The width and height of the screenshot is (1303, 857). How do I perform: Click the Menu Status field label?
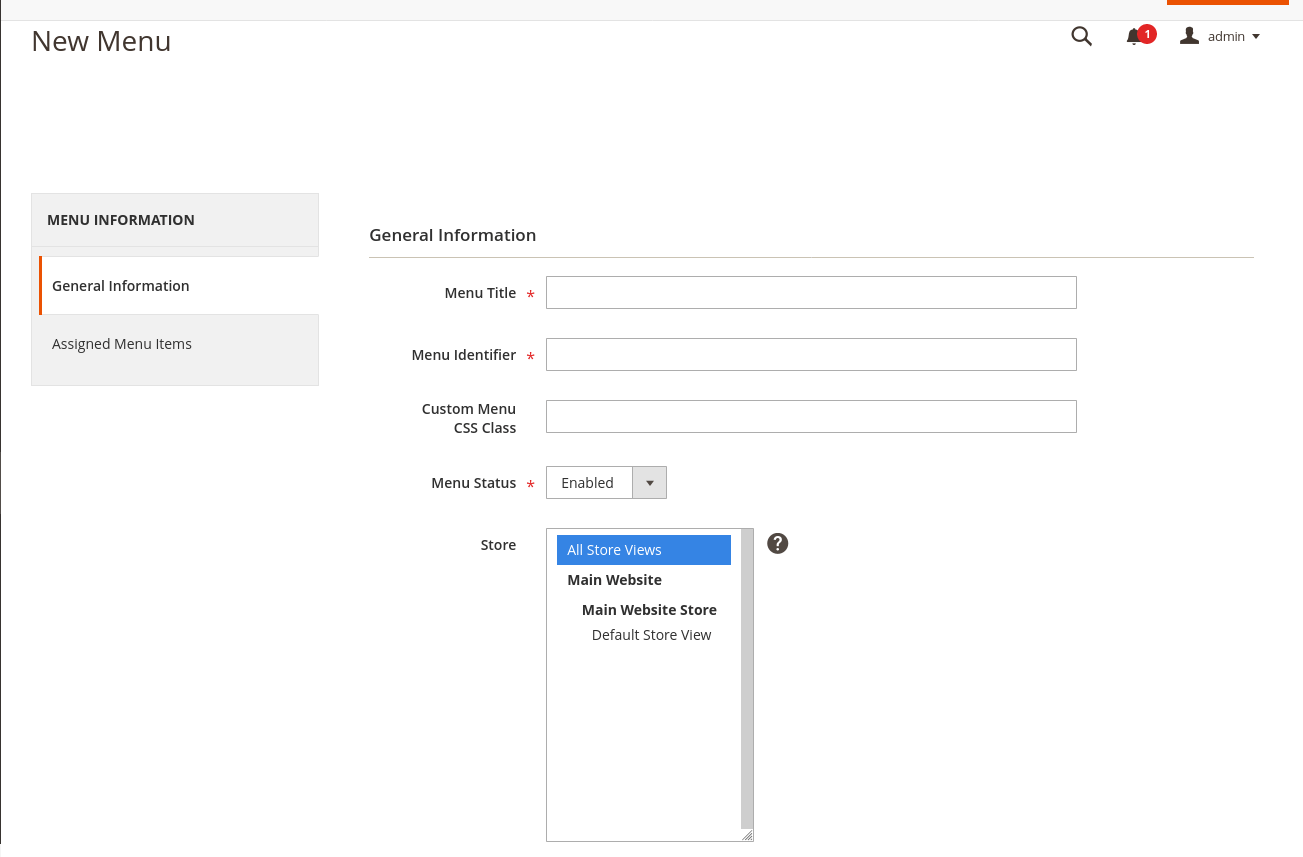pos(474,483)
